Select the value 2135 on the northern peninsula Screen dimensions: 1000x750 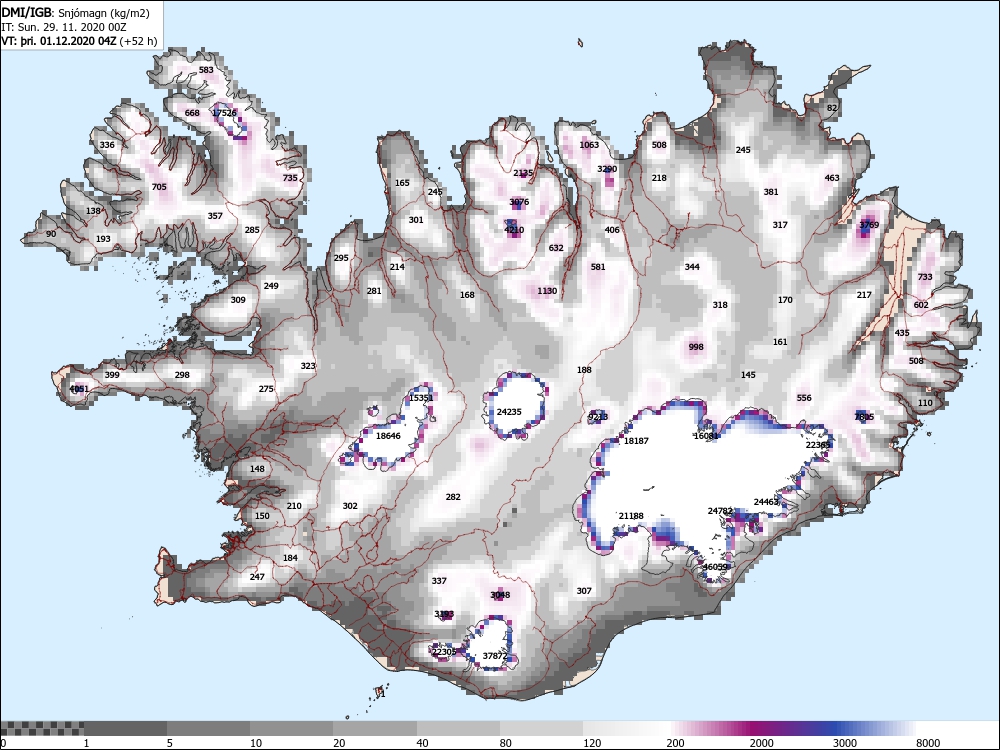coord(523,173)
